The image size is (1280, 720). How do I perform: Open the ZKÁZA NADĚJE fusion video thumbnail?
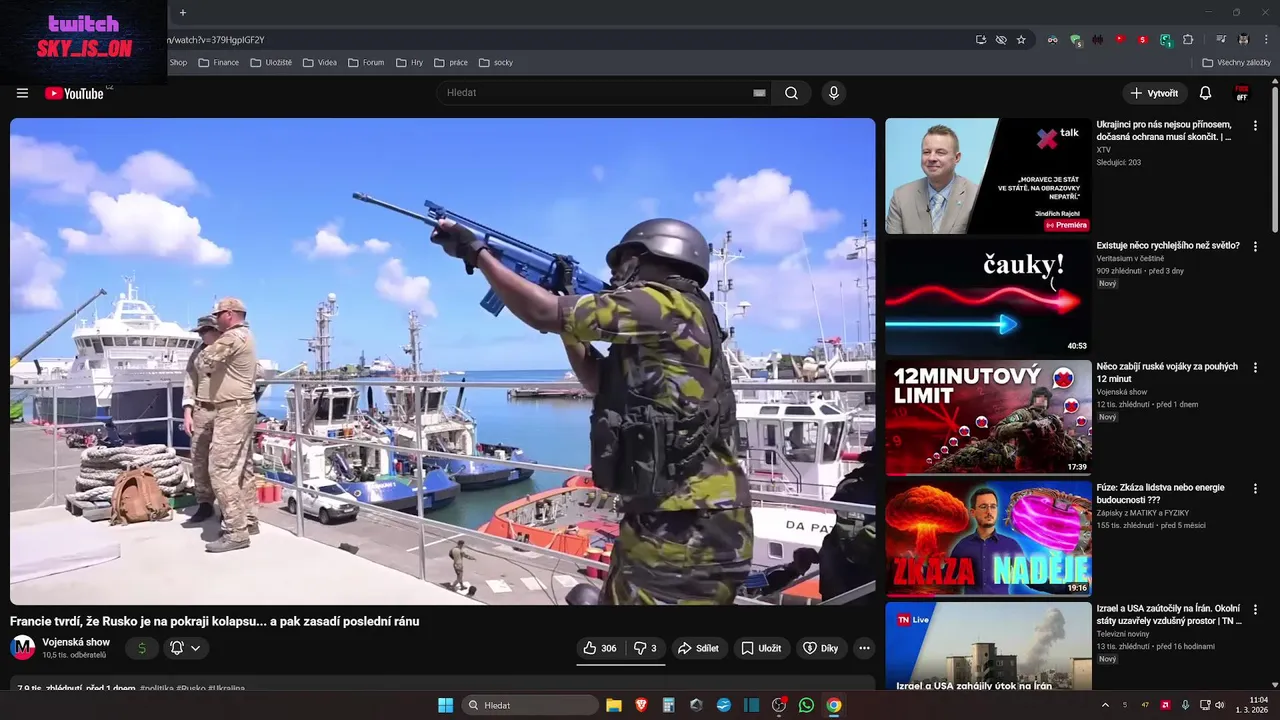[x=988, y=538]
